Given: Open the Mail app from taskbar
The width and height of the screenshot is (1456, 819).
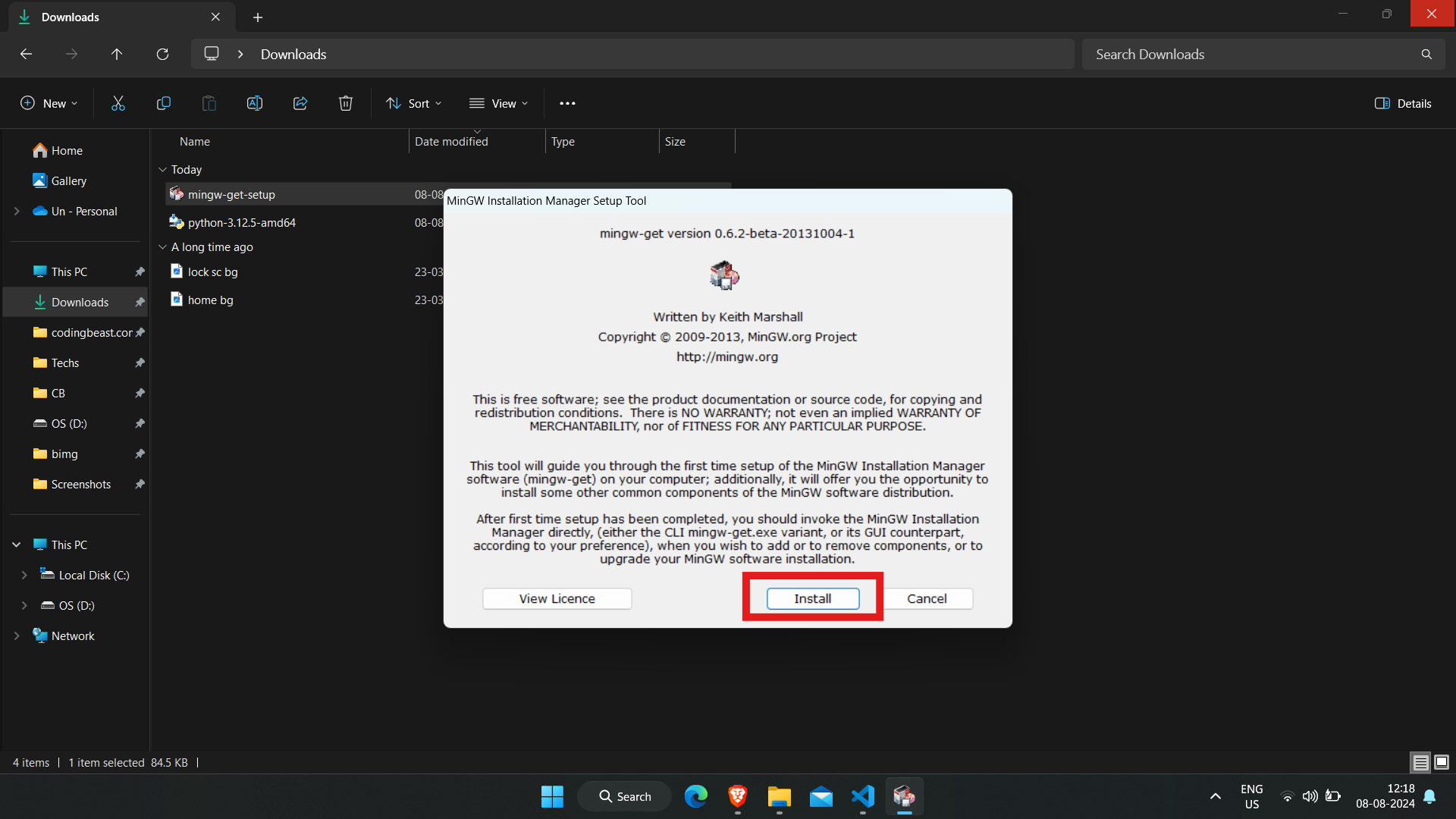Looking at the screenshot, I should pos(821,796).
